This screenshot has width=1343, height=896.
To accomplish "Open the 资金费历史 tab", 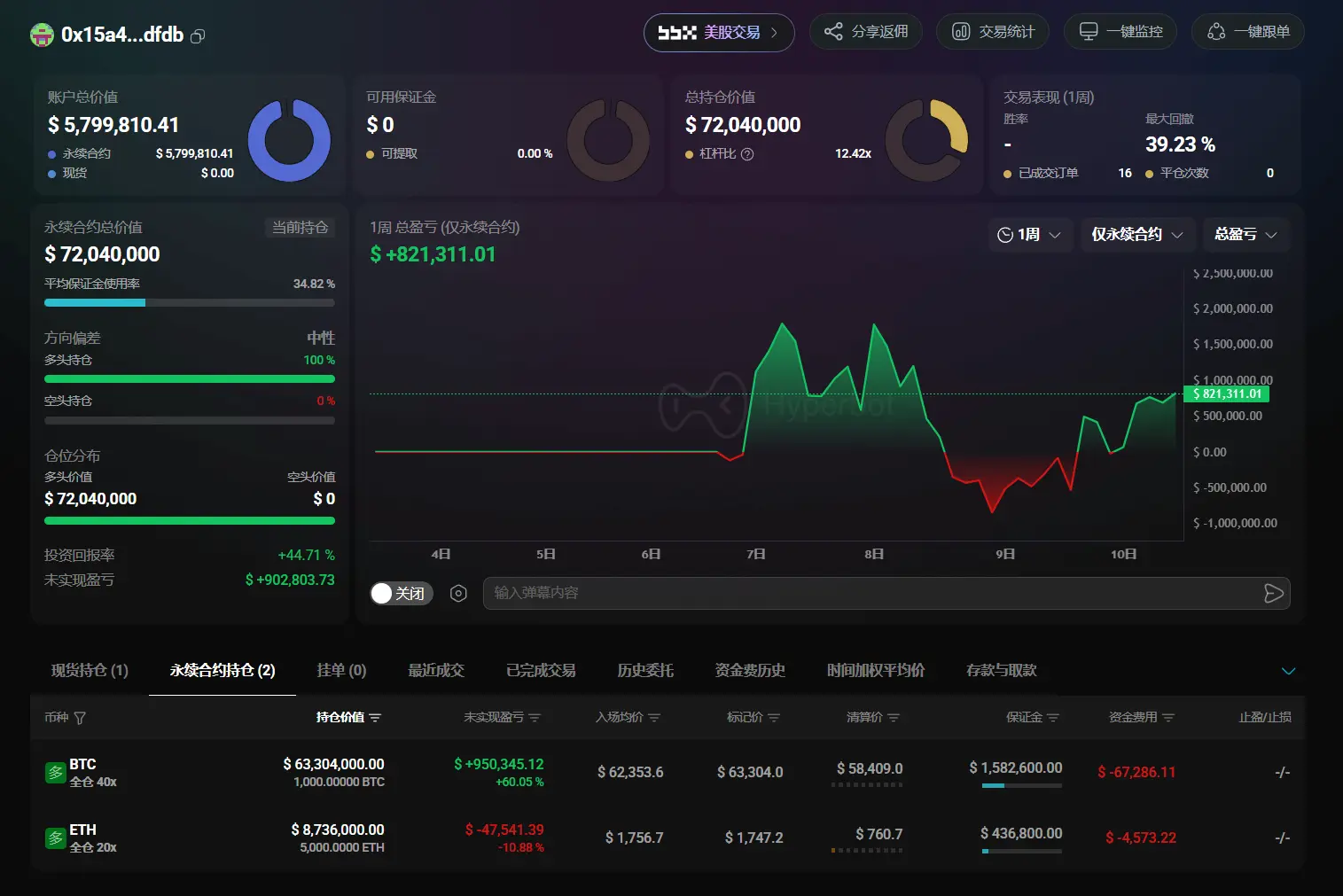I will tap(750, 671).
